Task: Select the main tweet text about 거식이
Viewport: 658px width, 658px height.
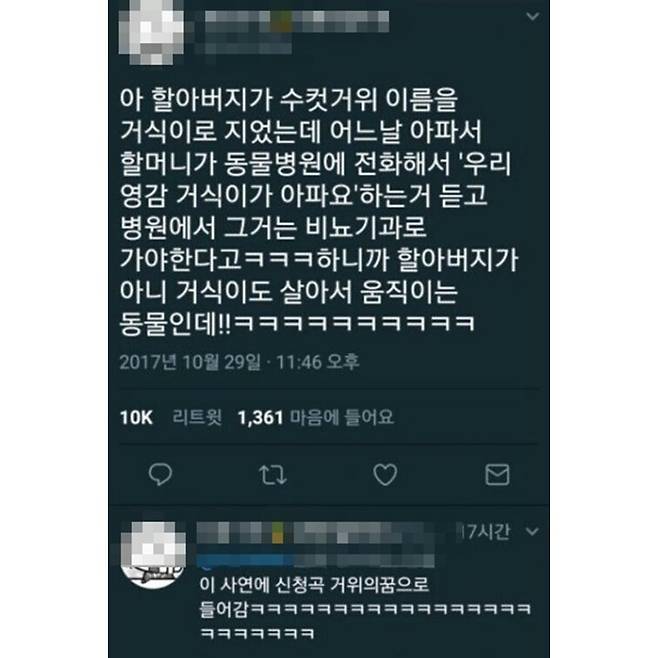Action: point(319,212)
